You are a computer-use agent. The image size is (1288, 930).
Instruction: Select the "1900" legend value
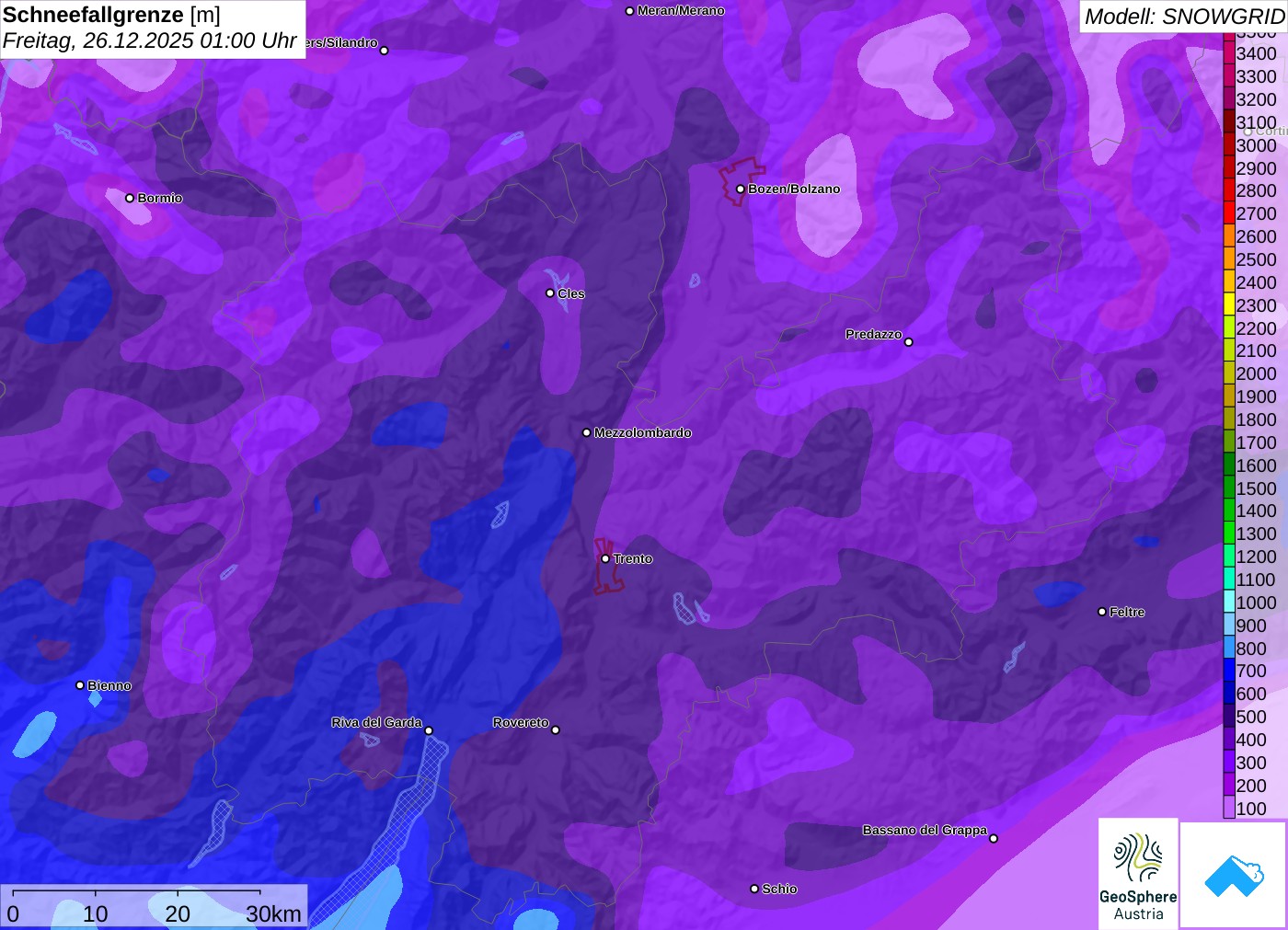click(1257, 396)
